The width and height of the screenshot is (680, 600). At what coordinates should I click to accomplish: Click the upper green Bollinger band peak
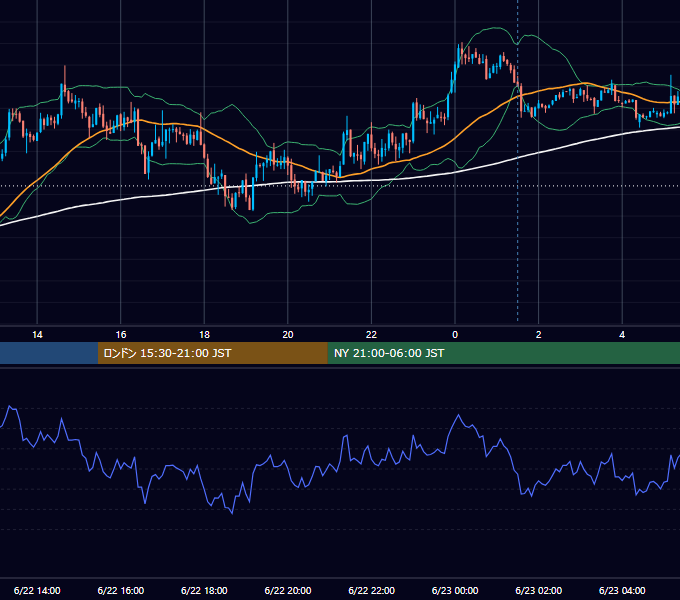click(x=497, y=28)
